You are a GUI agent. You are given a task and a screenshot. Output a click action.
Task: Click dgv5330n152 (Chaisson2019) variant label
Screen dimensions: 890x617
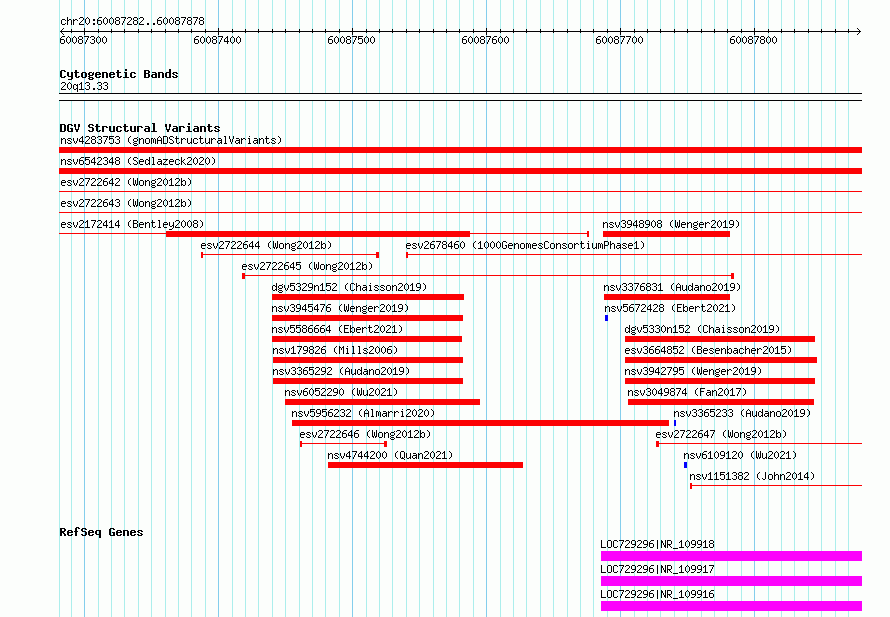(x=702, y=329)
